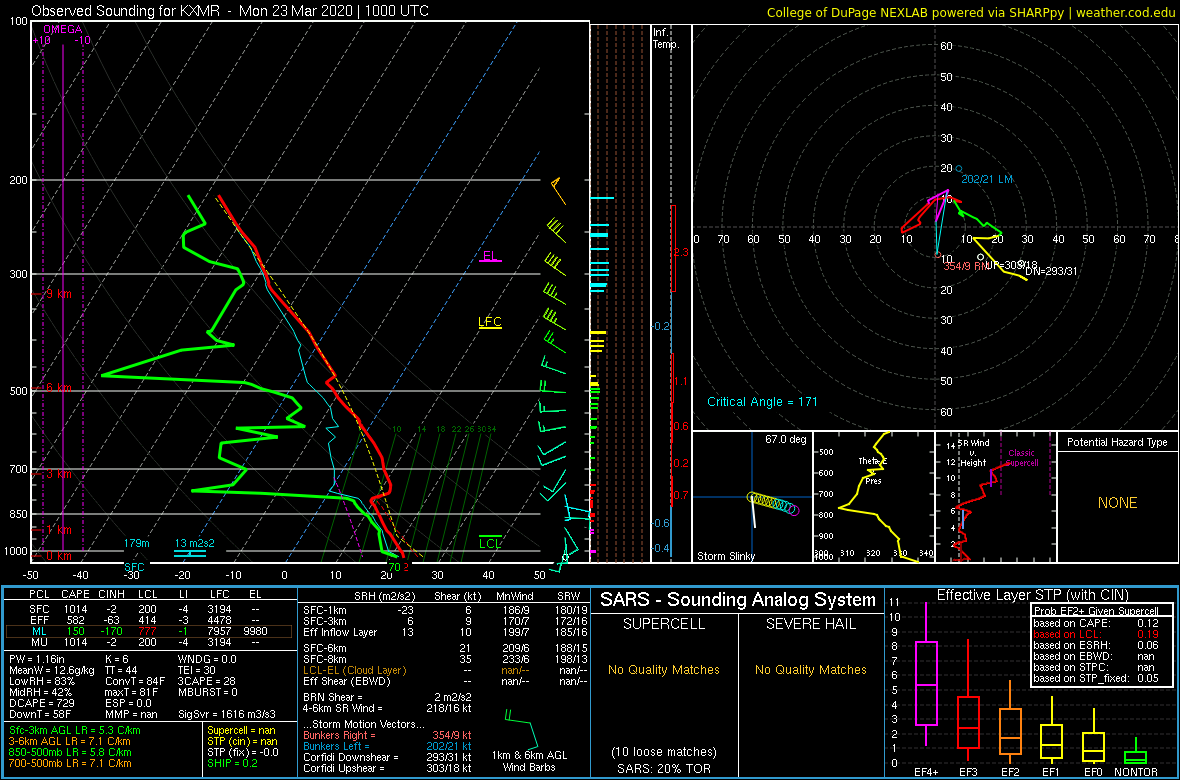Click the 'SARS - Sounding Analog System' heading
The width and height of the screenshot is (1180, 780).
pos(738,600)
